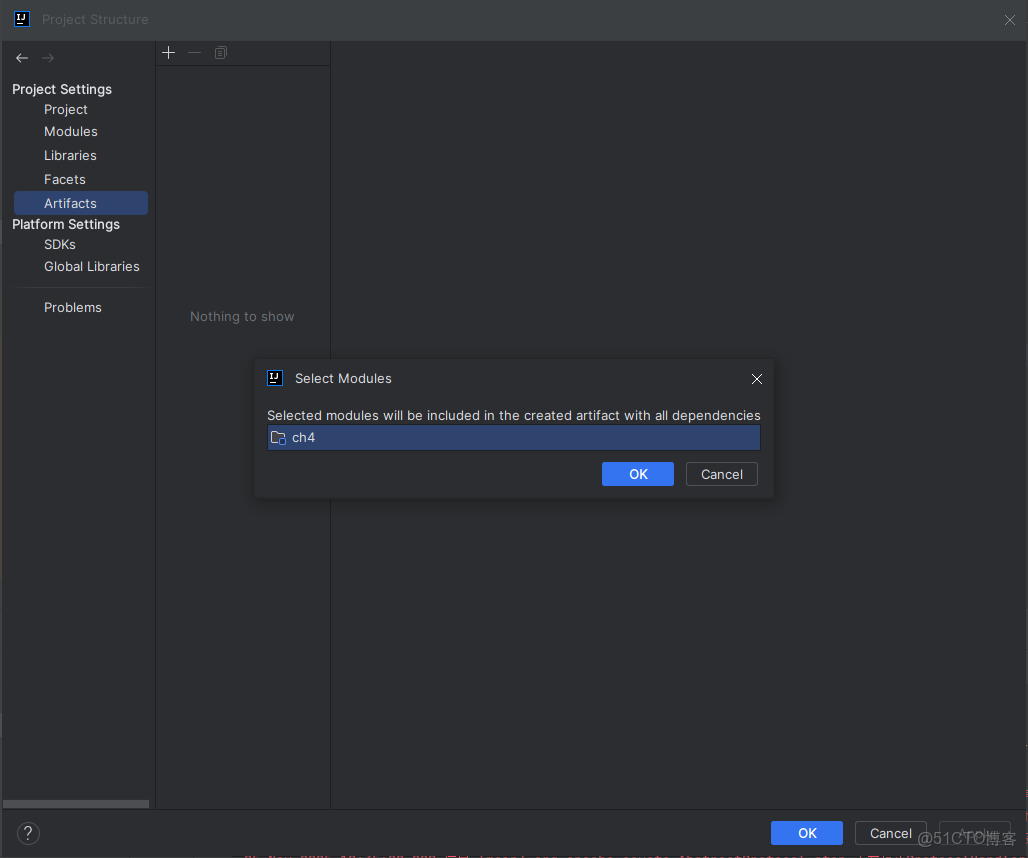Open the Modules settings section
This screenshot has height=858, width=1028.
click(71, 132)
